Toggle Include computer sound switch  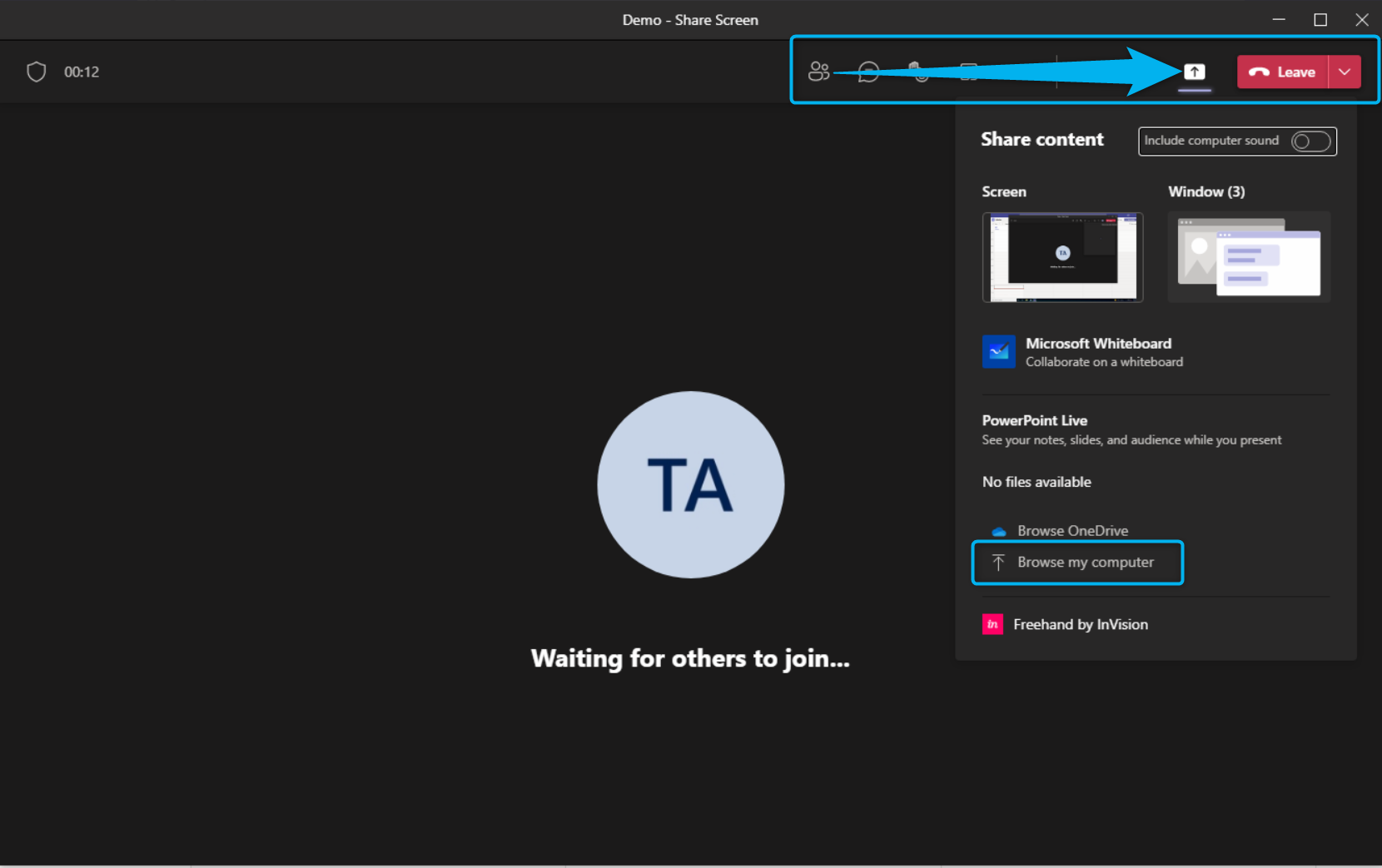(1310, 141)
